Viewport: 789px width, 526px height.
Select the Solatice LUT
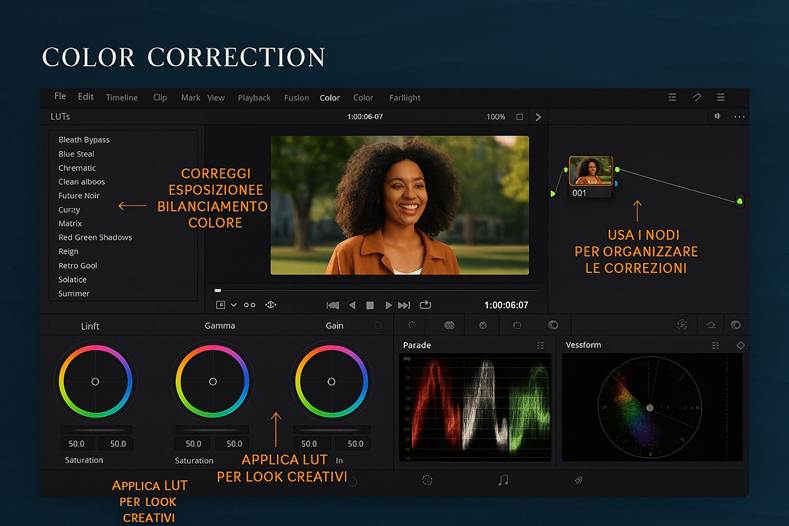72,280
